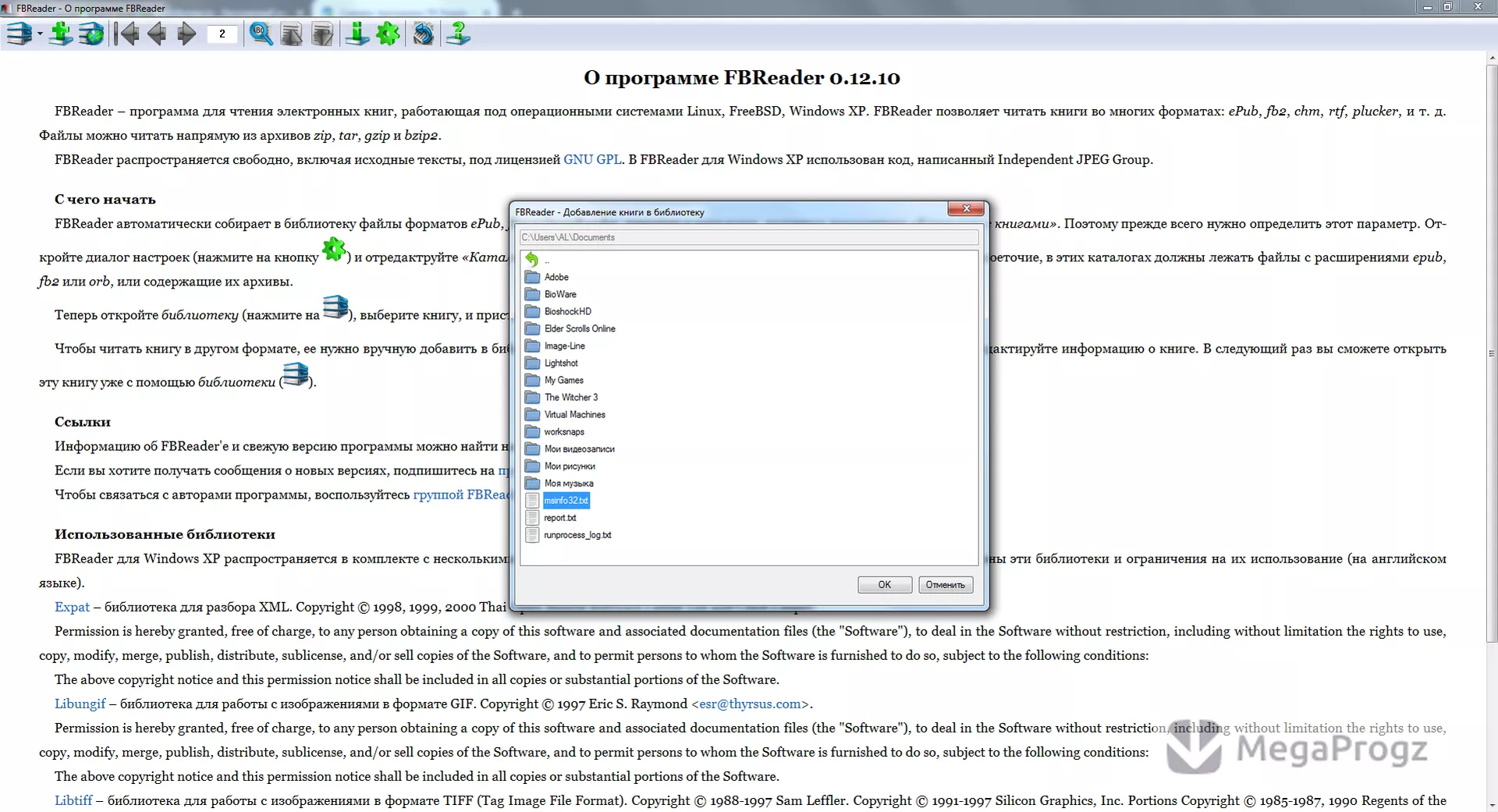Open the network library globe icon

tap(91, 34)
